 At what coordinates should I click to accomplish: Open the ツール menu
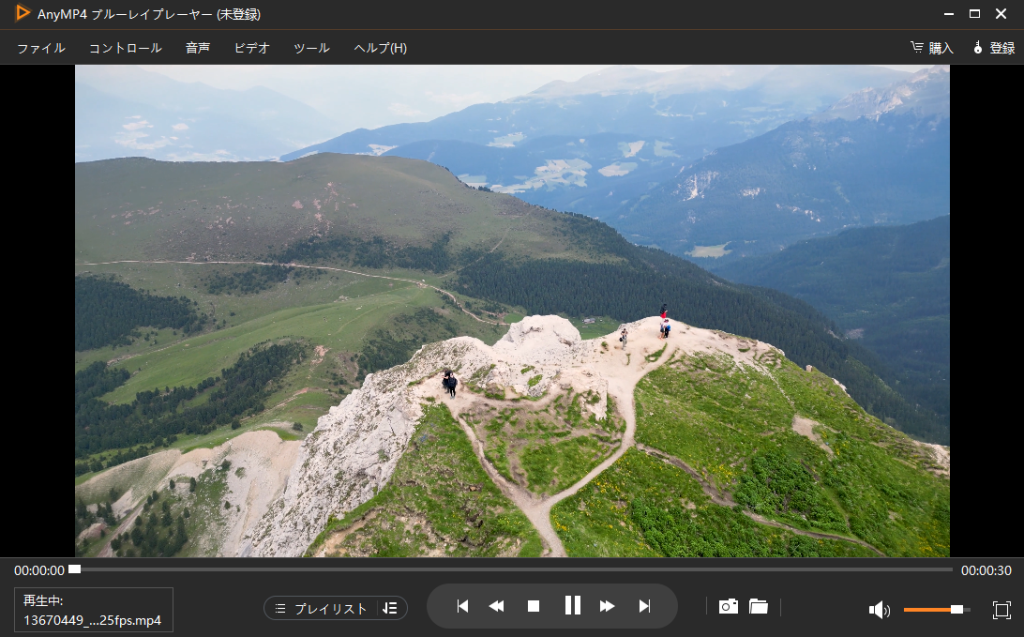(x=312, y=48)
